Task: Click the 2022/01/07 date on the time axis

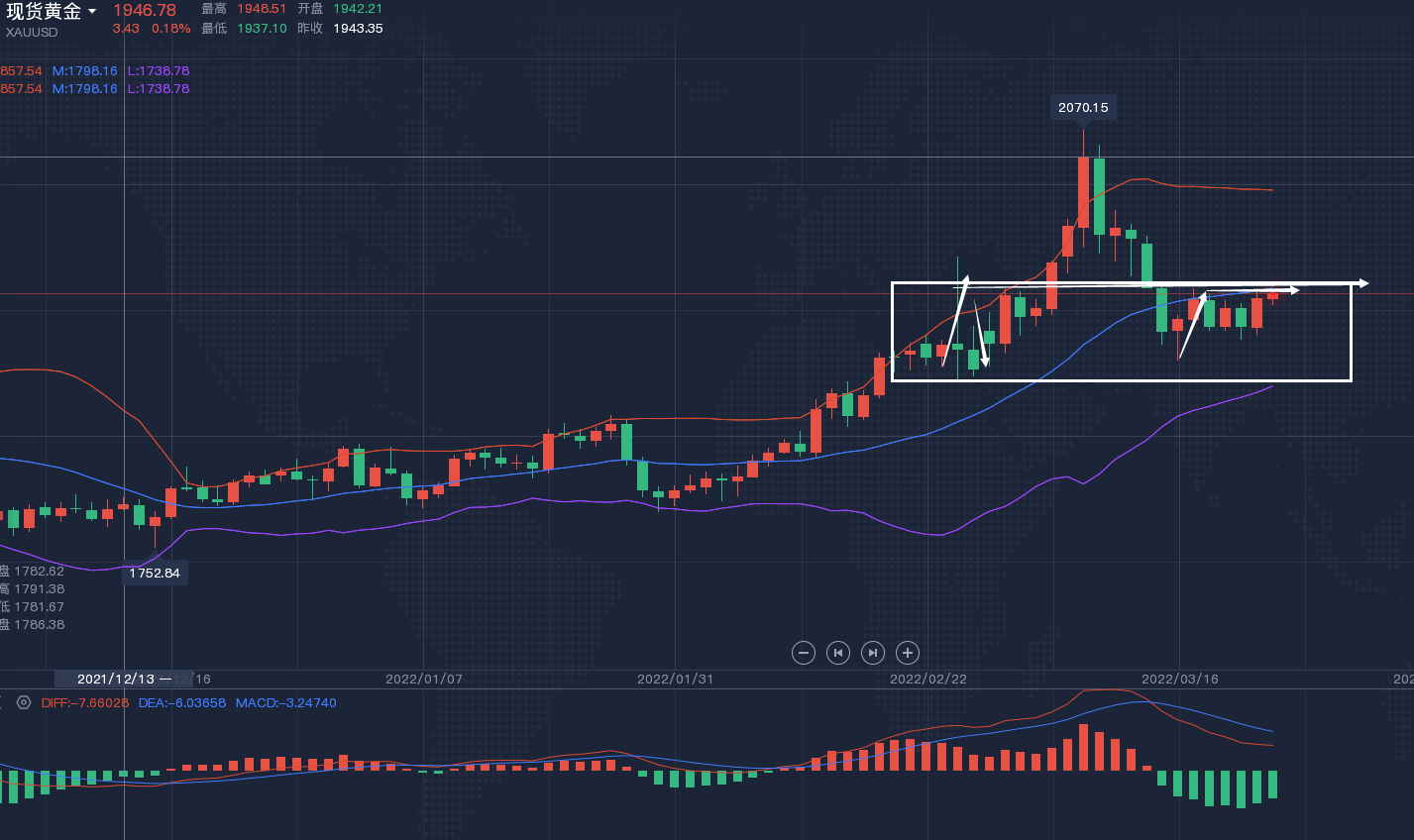Action: pos(423,679)
